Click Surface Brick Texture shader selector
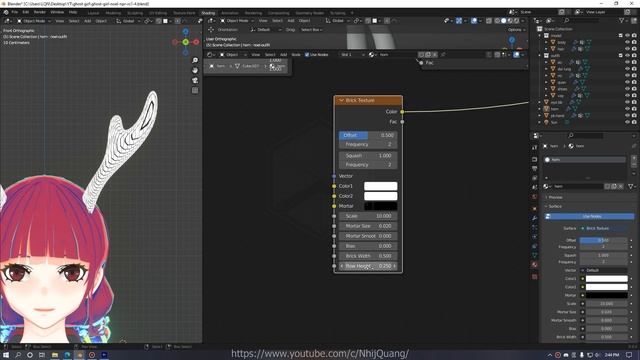This screenshot has width=640, height=360. pyautogui.click(x=604, y=229)
